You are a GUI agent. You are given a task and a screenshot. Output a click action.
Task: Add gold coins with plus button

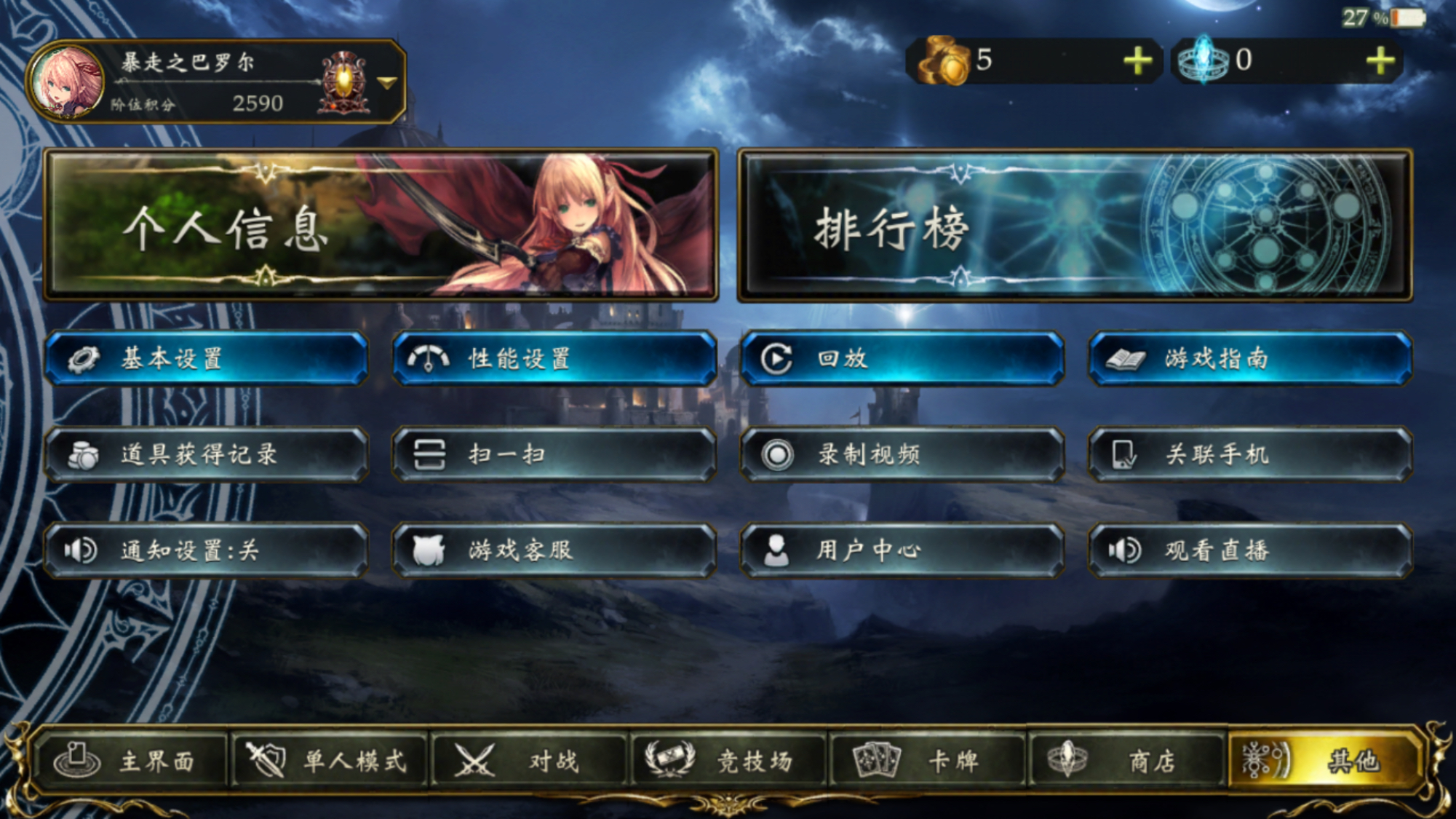pos(1137,60)
